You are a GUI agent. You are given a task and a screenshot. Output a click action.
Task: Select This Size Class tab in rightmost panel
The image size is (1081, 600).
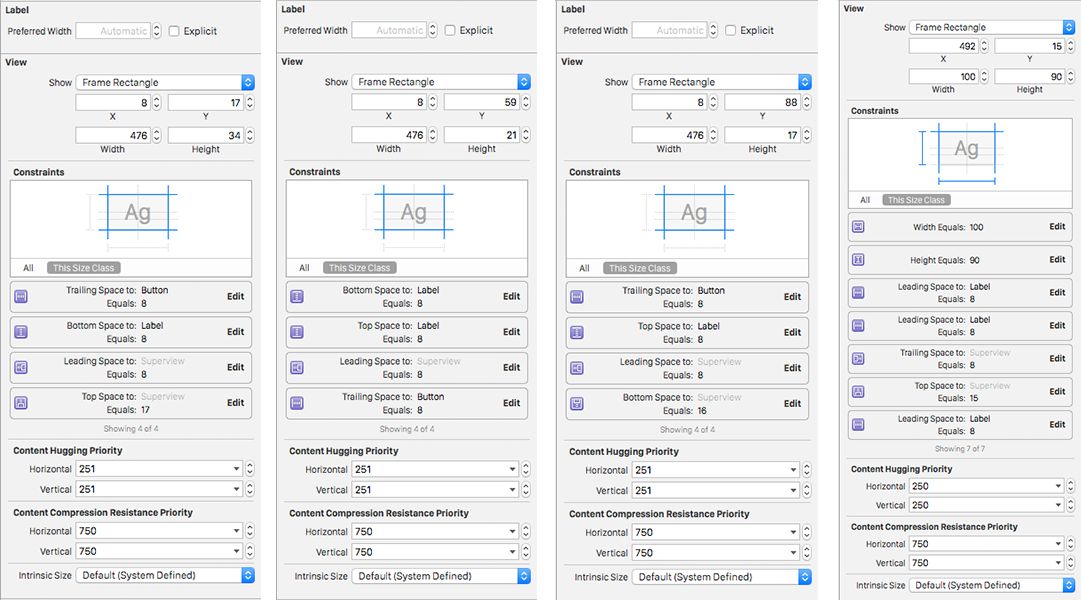916,200
